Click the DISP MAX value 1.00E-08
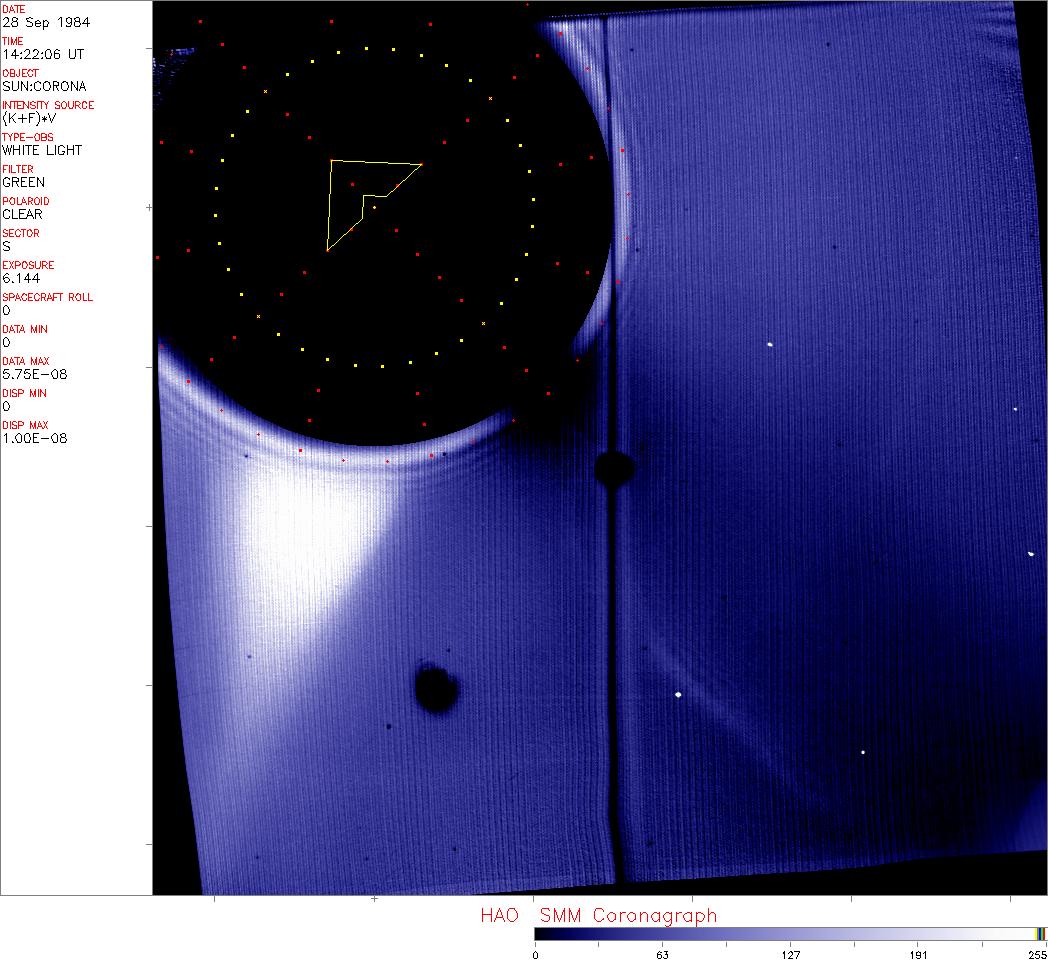The height and width of the screenshot is (960, 1048). click(x=34, y=438)
